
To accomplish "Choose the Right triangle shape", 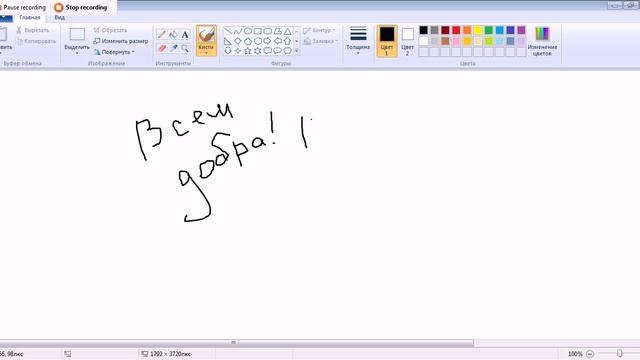I will pyautogui.click(x=228, y=41).
